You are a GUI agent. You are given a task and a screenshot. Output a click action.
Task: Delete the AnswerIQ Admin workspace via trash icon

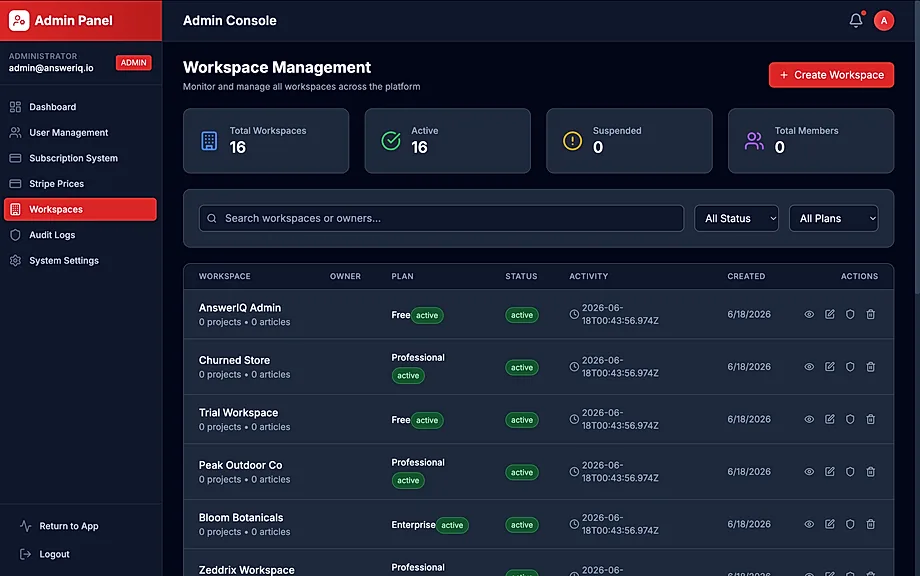coord(871,314)
